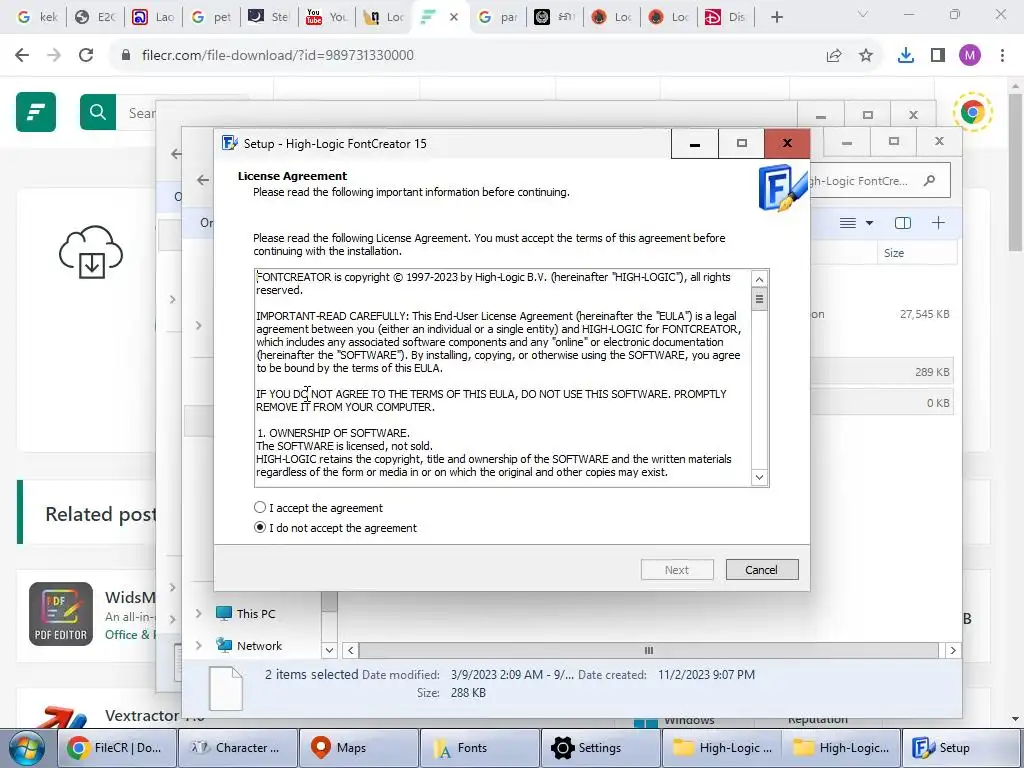Screen dimensions: 1024x768
Task: Click the Windows Start button
Action: pyautogui.click(x=26, y=748)
